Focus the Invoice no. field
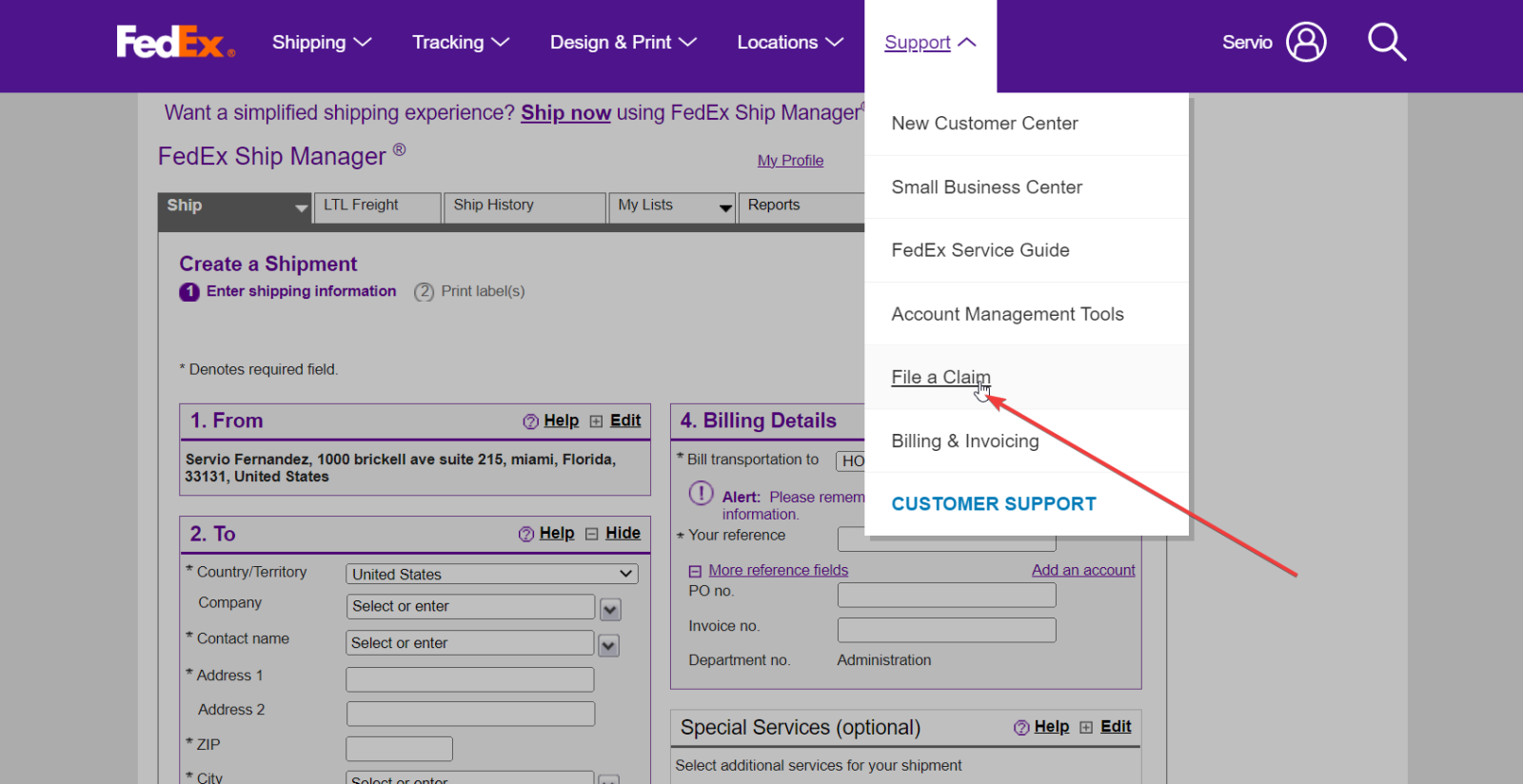Screen dimensions: 1523x784 click(947, 630)
